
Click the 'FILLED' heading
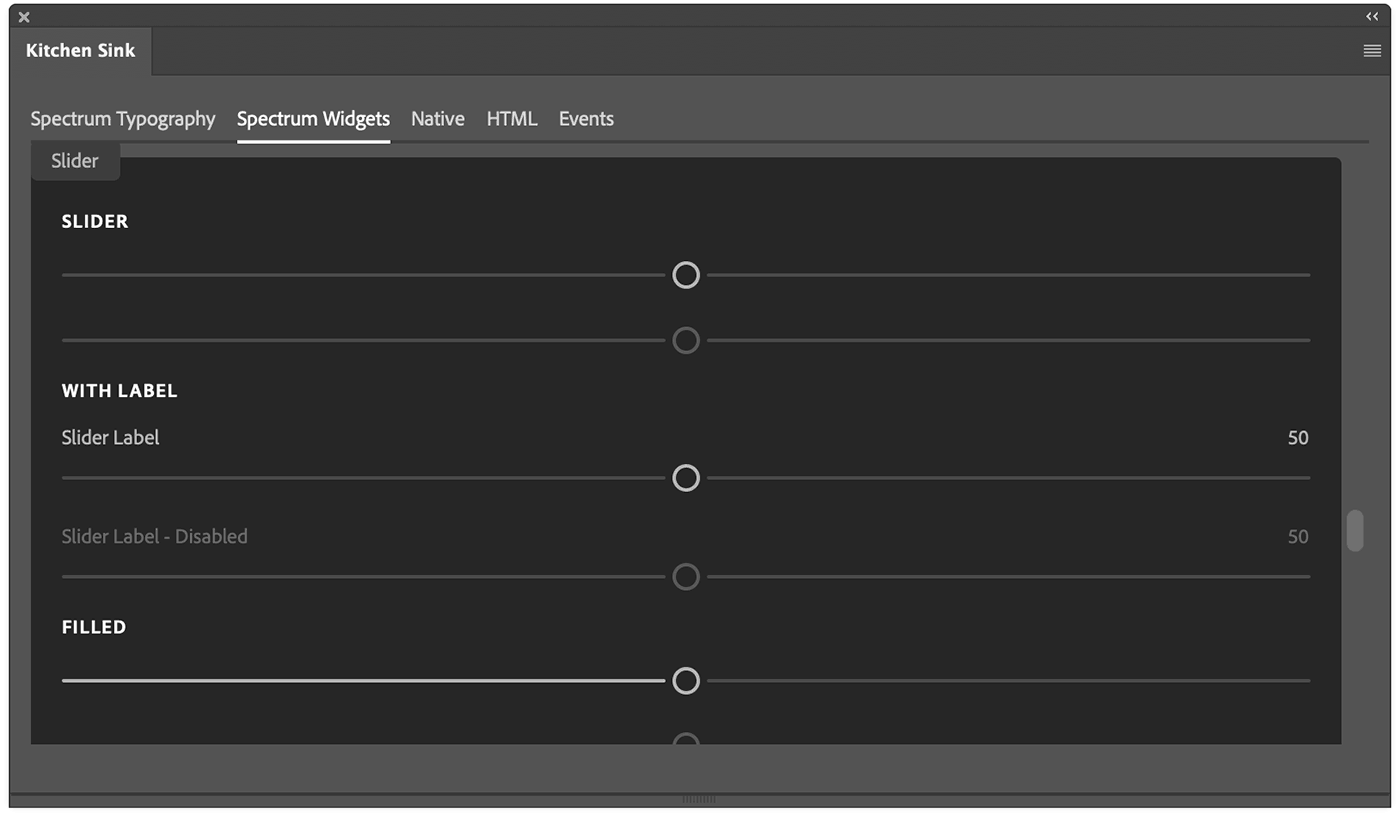pyautogui.click(x=93, y=627)
